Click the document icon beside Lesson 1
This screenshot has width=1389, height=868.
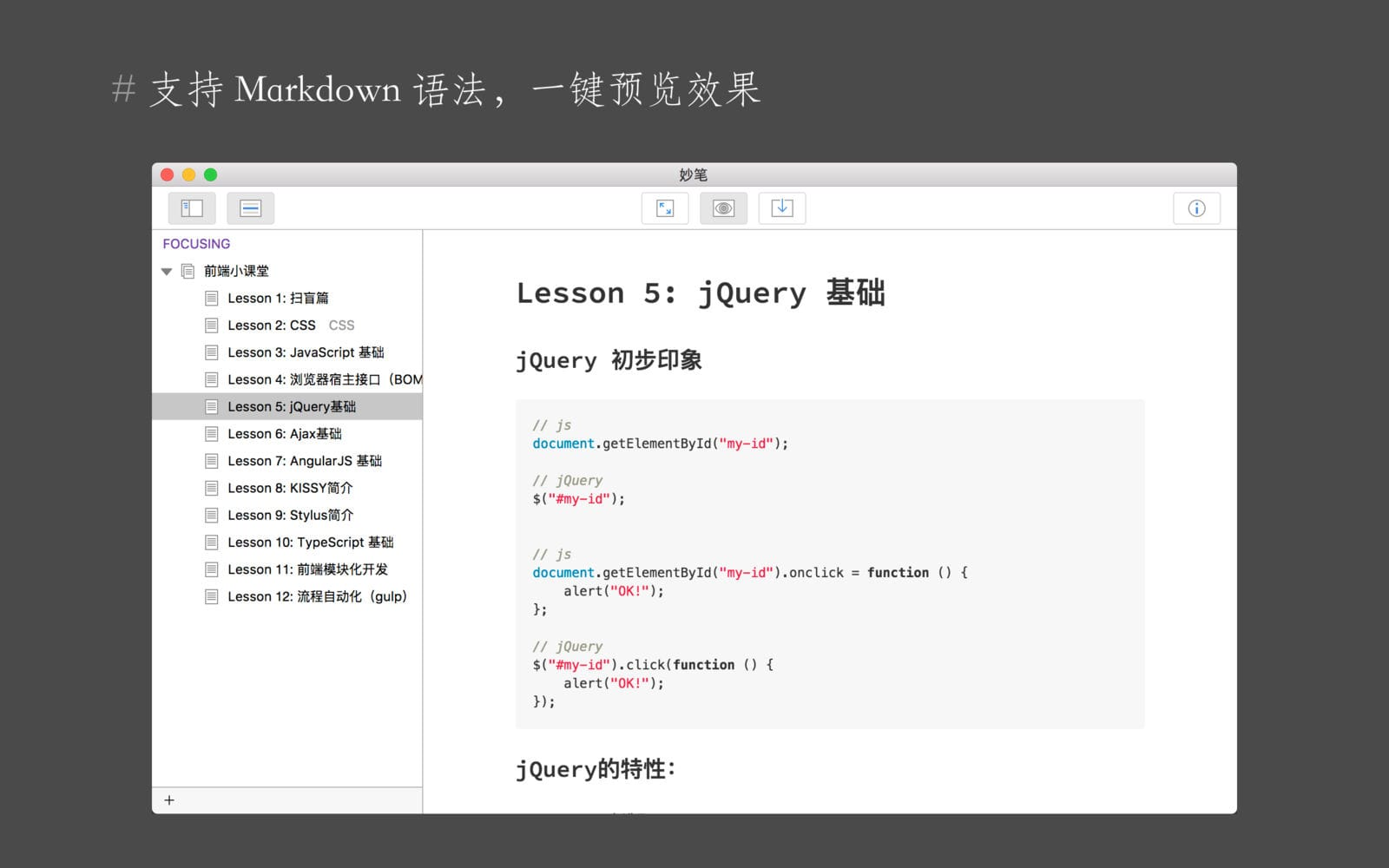211,298
